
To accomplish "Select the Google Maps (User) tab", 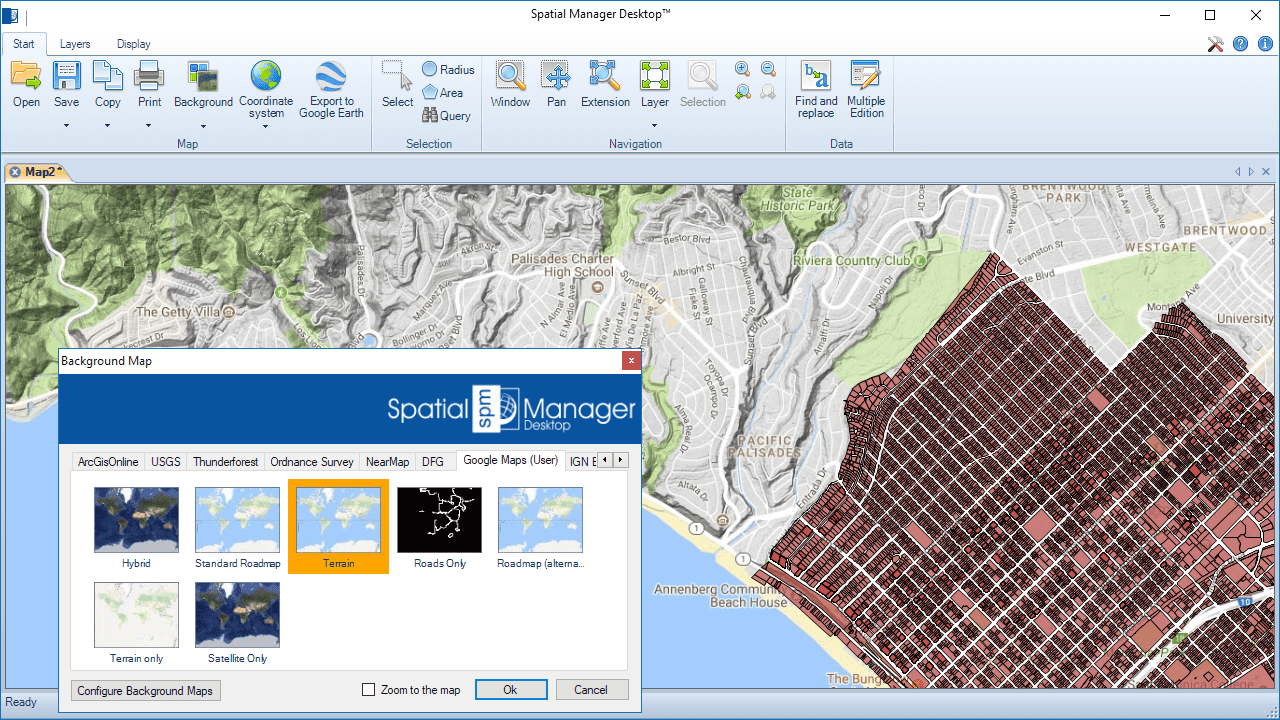I will coord(511,460).
